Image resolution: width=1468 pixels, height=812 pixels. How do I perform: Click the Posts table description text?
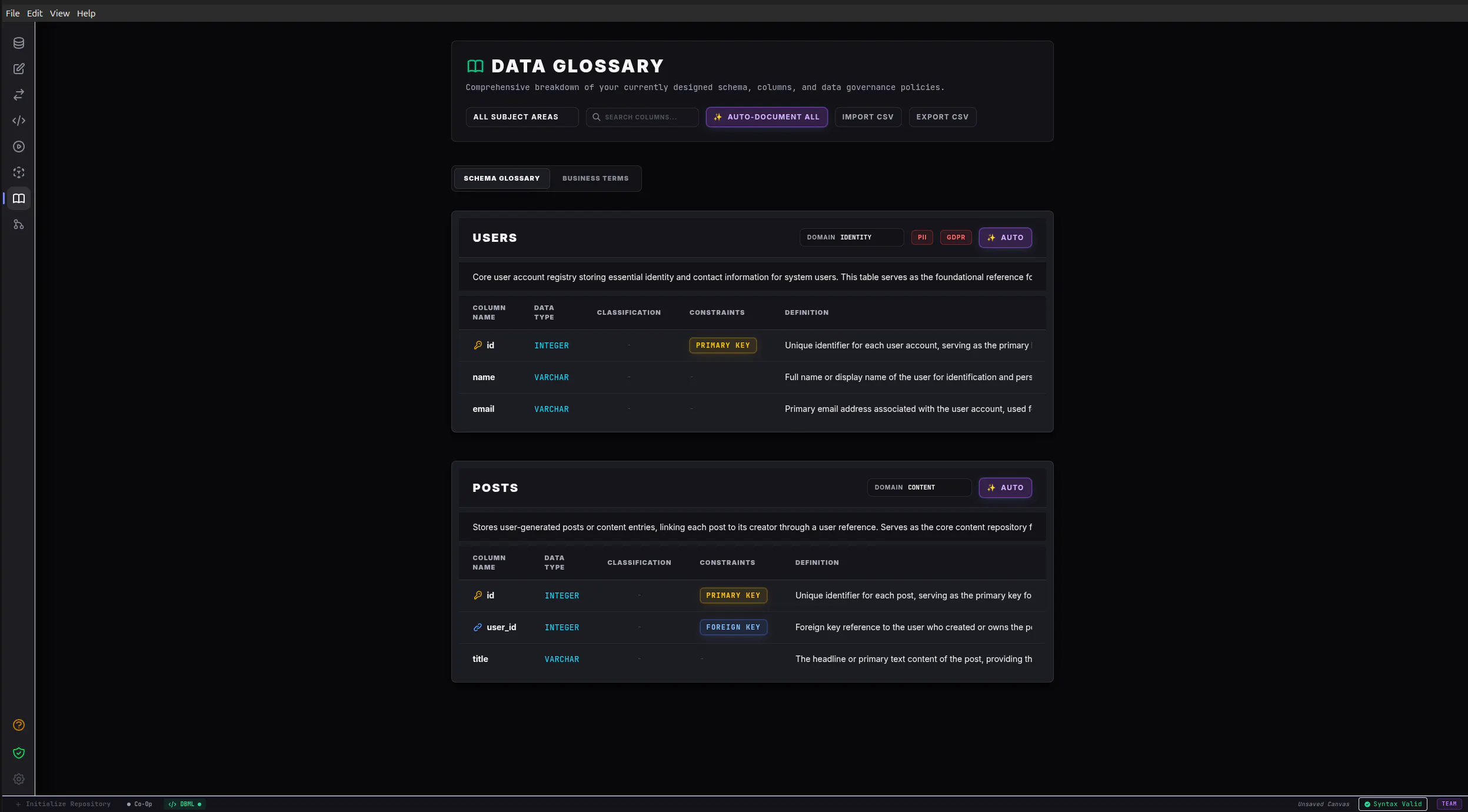[x=752, y=527]
